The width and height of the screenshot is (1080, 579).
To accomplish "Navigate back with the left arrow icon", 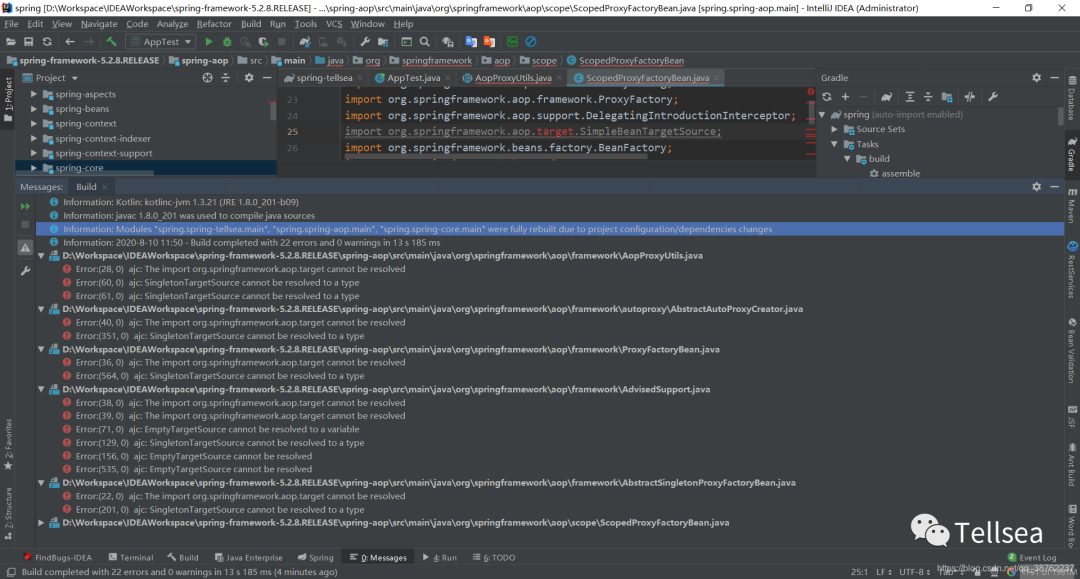I will coord(70,42).
